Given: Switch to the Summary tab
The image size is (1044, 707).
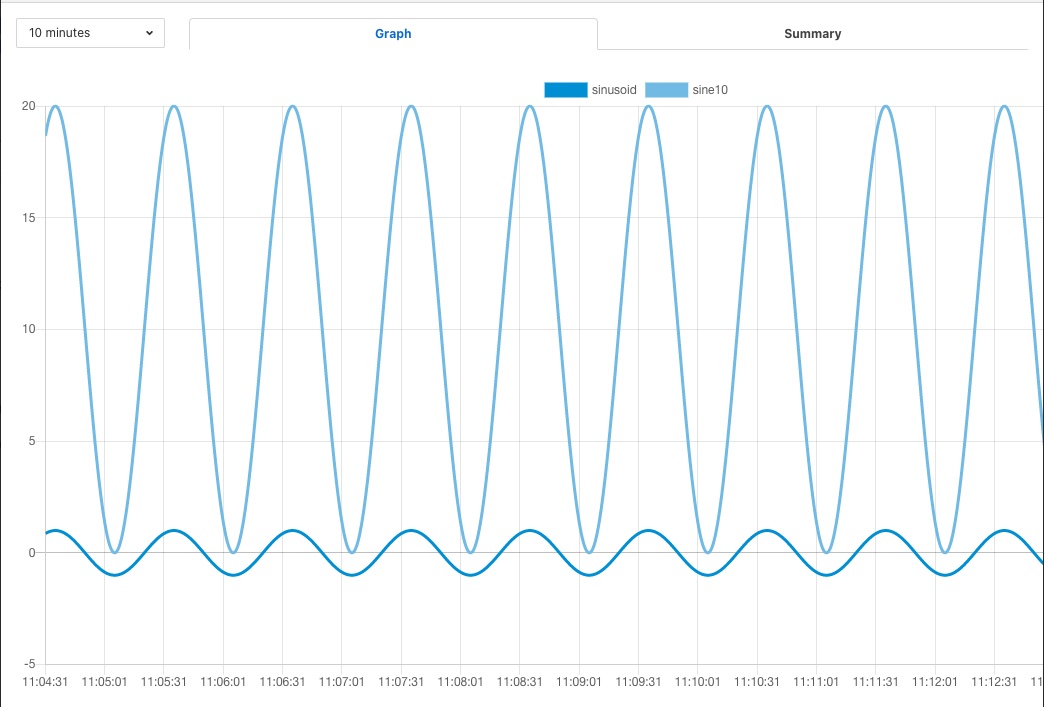Looking at the screenshot, I should [812, 34].
